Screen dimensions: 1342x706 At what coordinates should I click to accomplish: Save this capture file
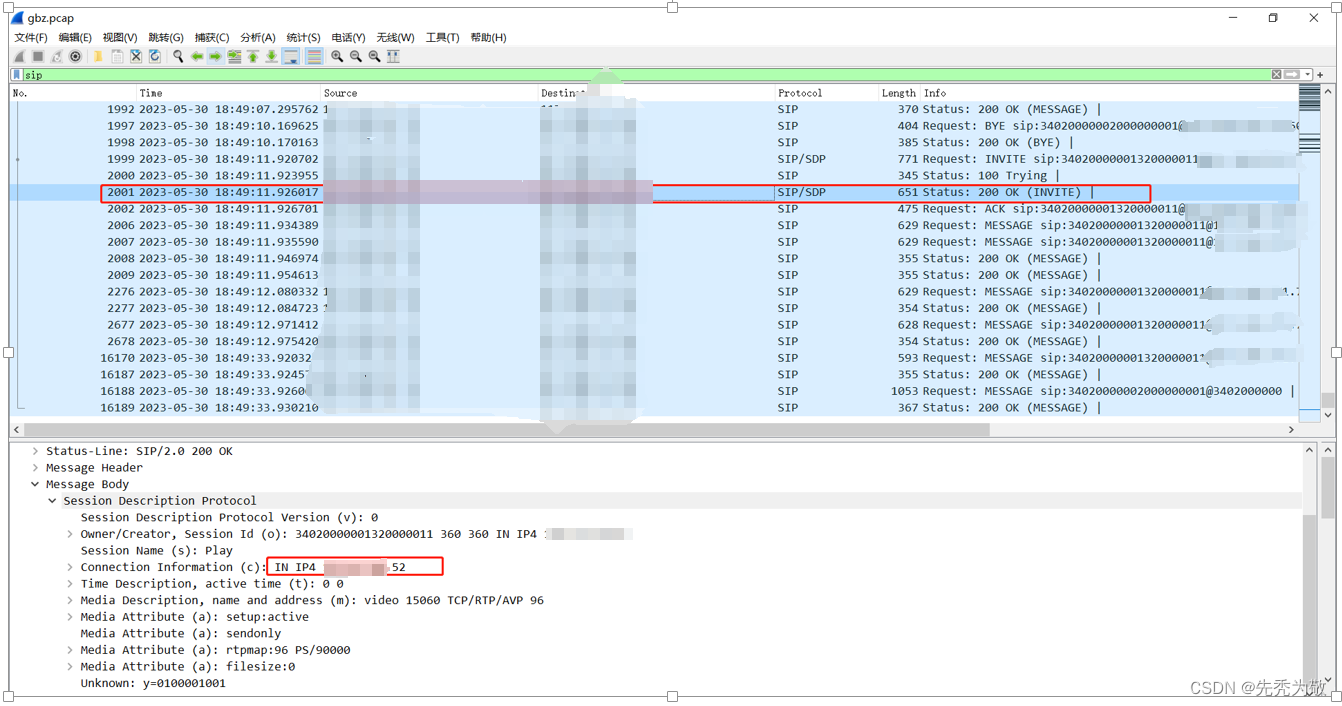pyautogui.click(x=117, y=57)
